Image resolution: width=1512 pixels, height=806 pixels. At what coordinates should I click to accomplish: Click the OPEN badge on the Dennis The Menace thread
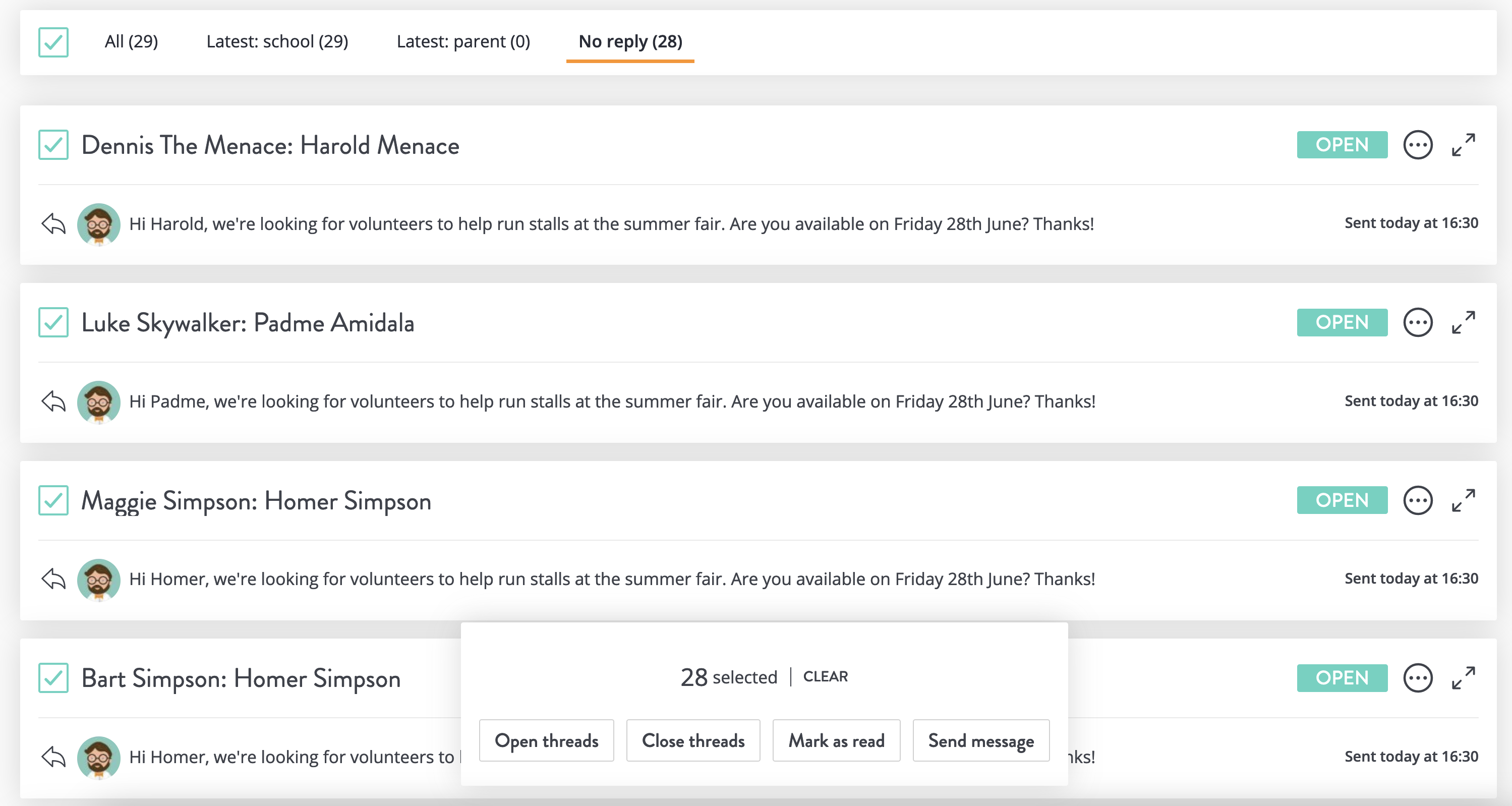coord(1342,145)
